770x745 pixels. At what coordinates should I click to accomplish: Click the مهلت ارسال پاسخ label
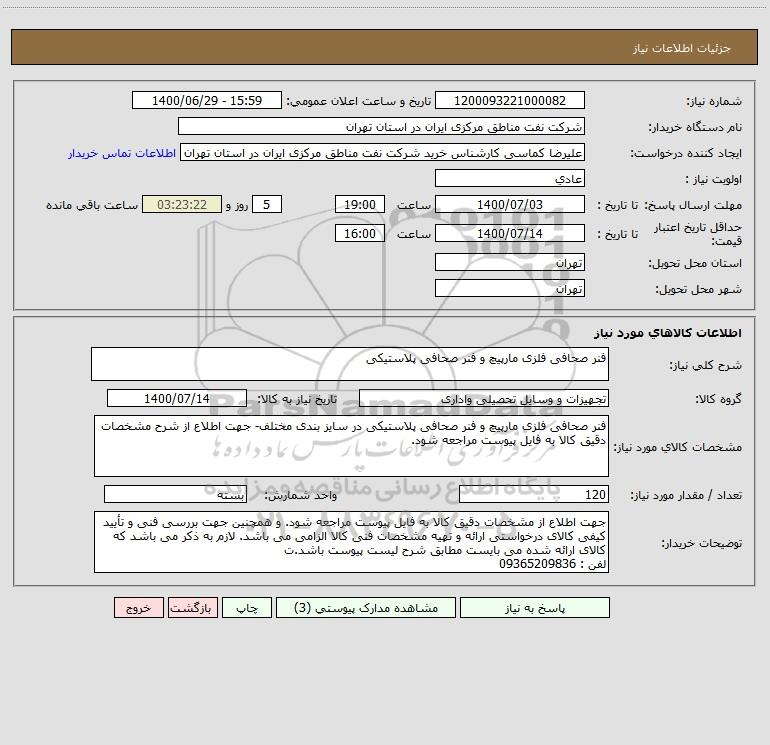[x=693, y=205]
